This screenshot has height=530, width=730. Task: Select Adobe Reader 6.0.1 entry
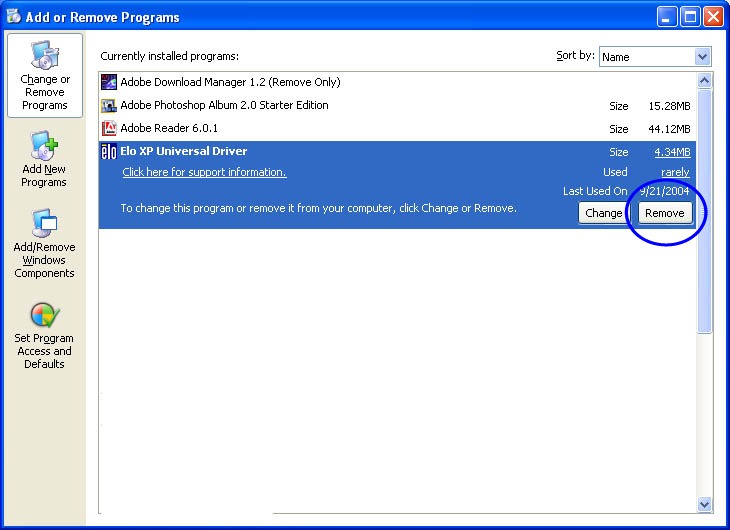[169, 128]
